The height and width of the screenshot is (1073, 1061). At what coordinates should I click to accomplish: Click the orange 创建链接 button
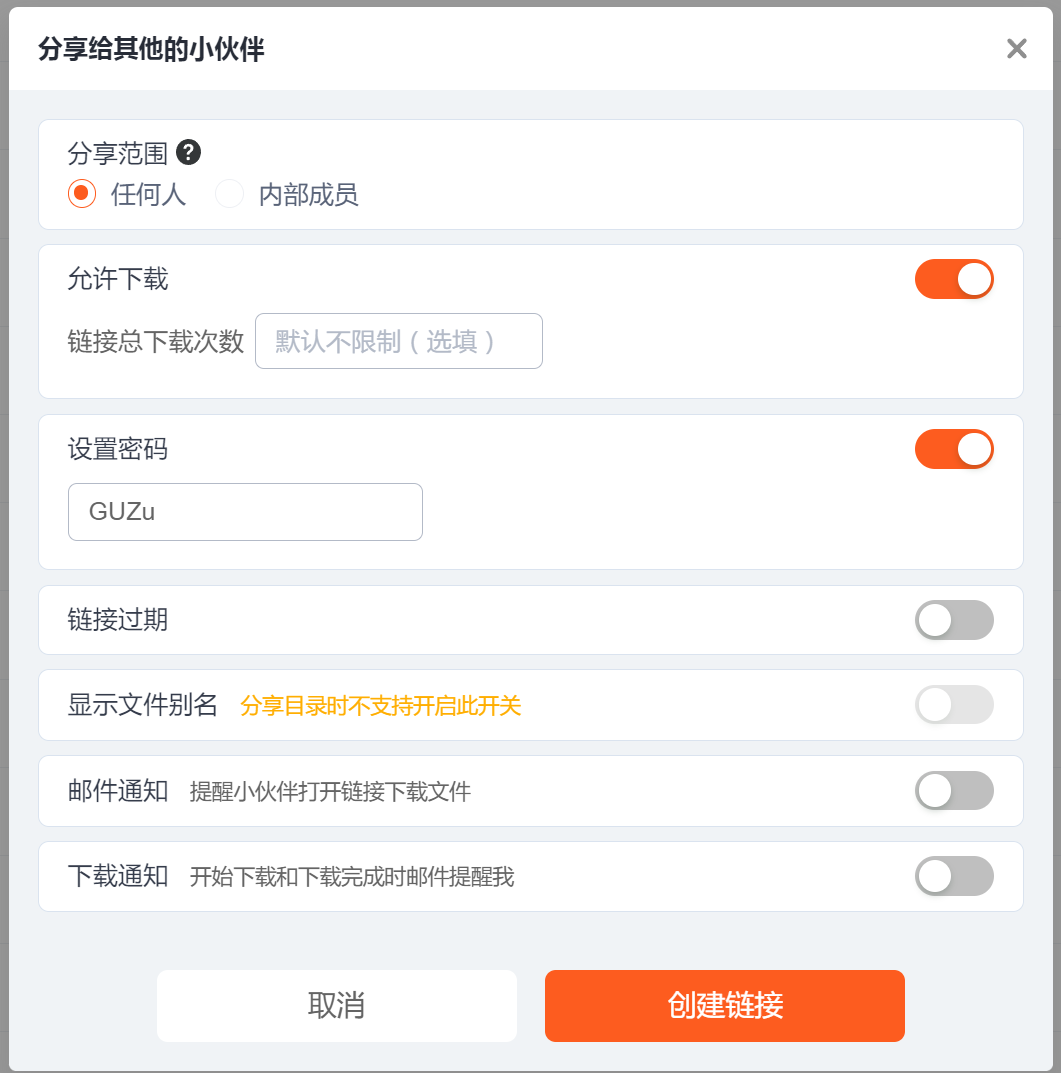pos(725,1006)
